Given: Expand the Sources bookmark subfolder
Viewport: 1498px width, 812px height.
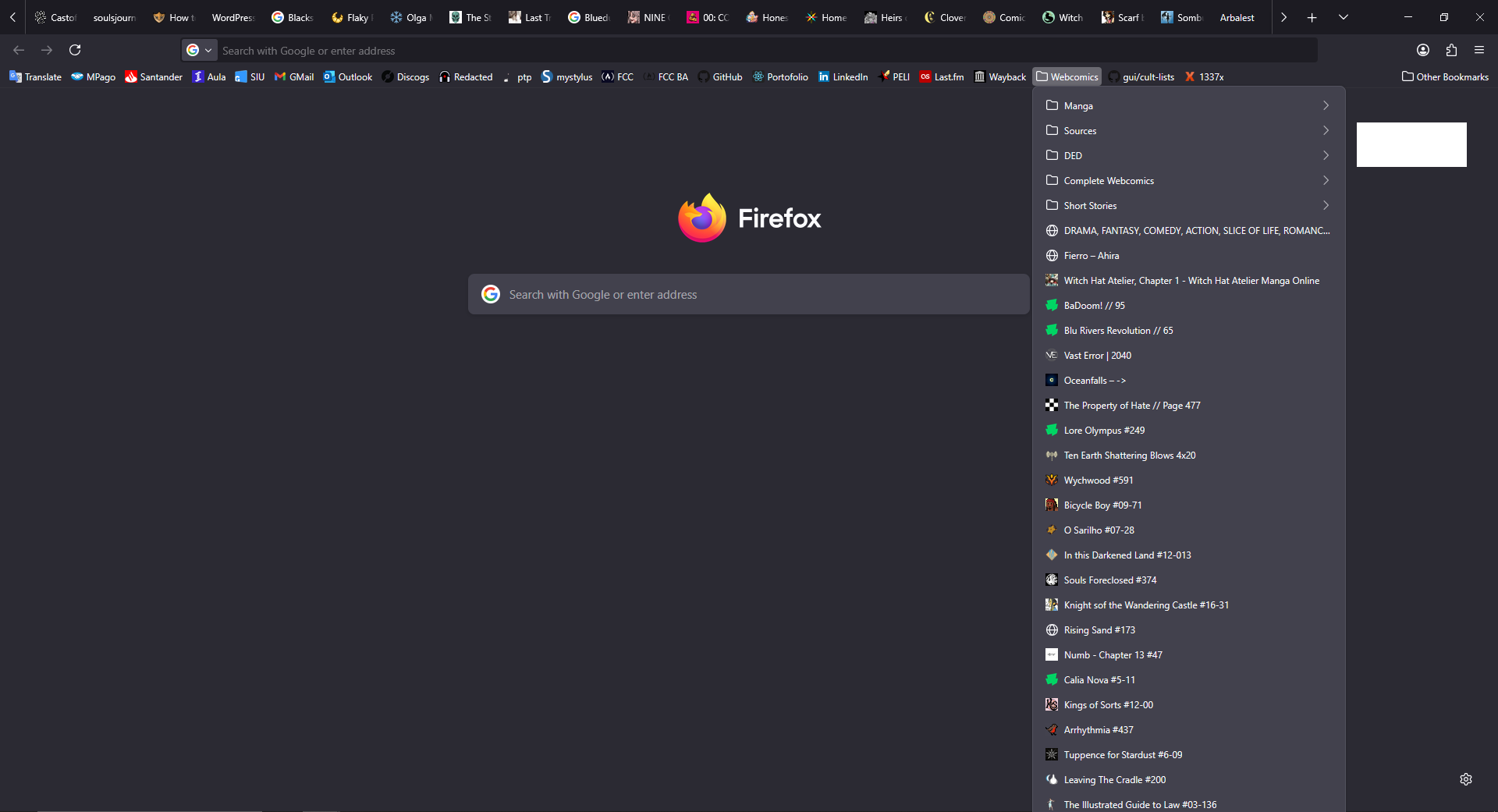Looking at the screenshot, I should coord(1189,130).
